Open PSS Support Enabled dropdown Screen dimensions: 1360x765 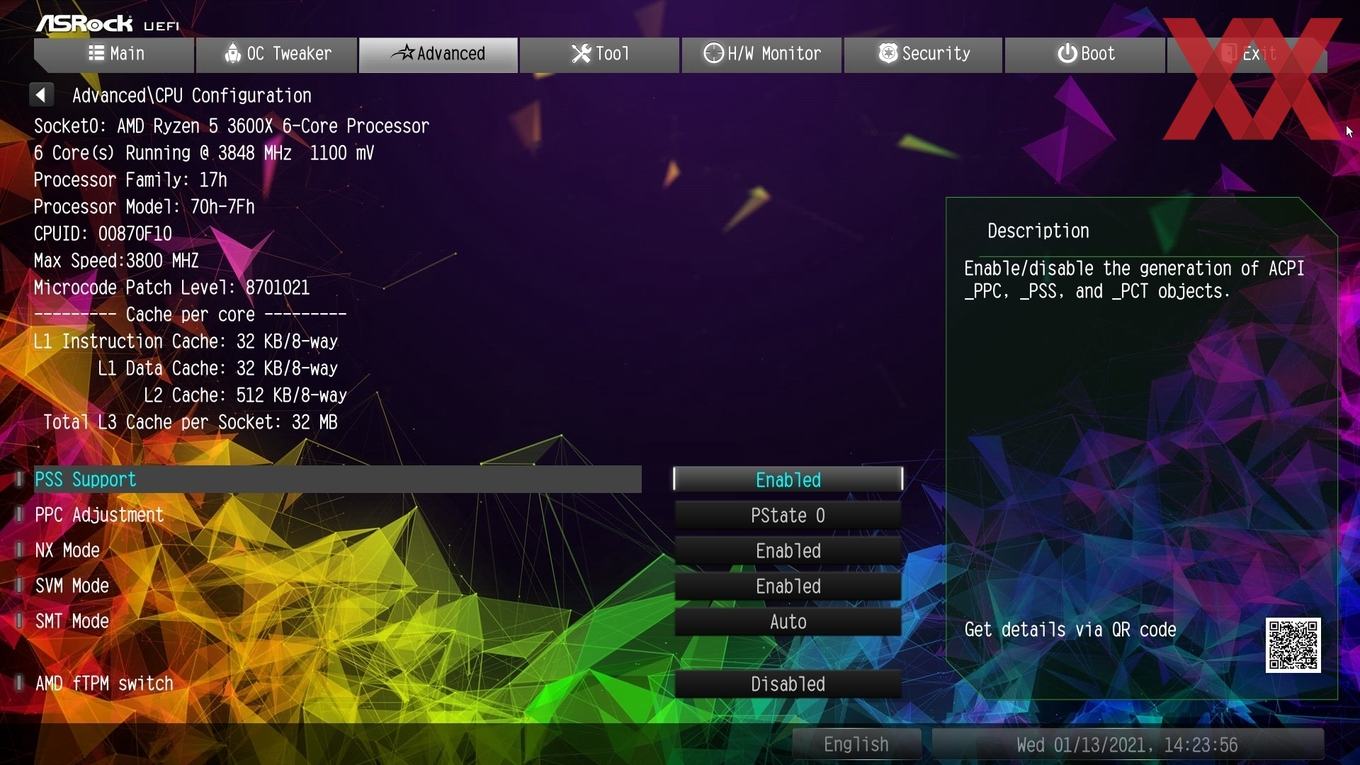(788, 480)
